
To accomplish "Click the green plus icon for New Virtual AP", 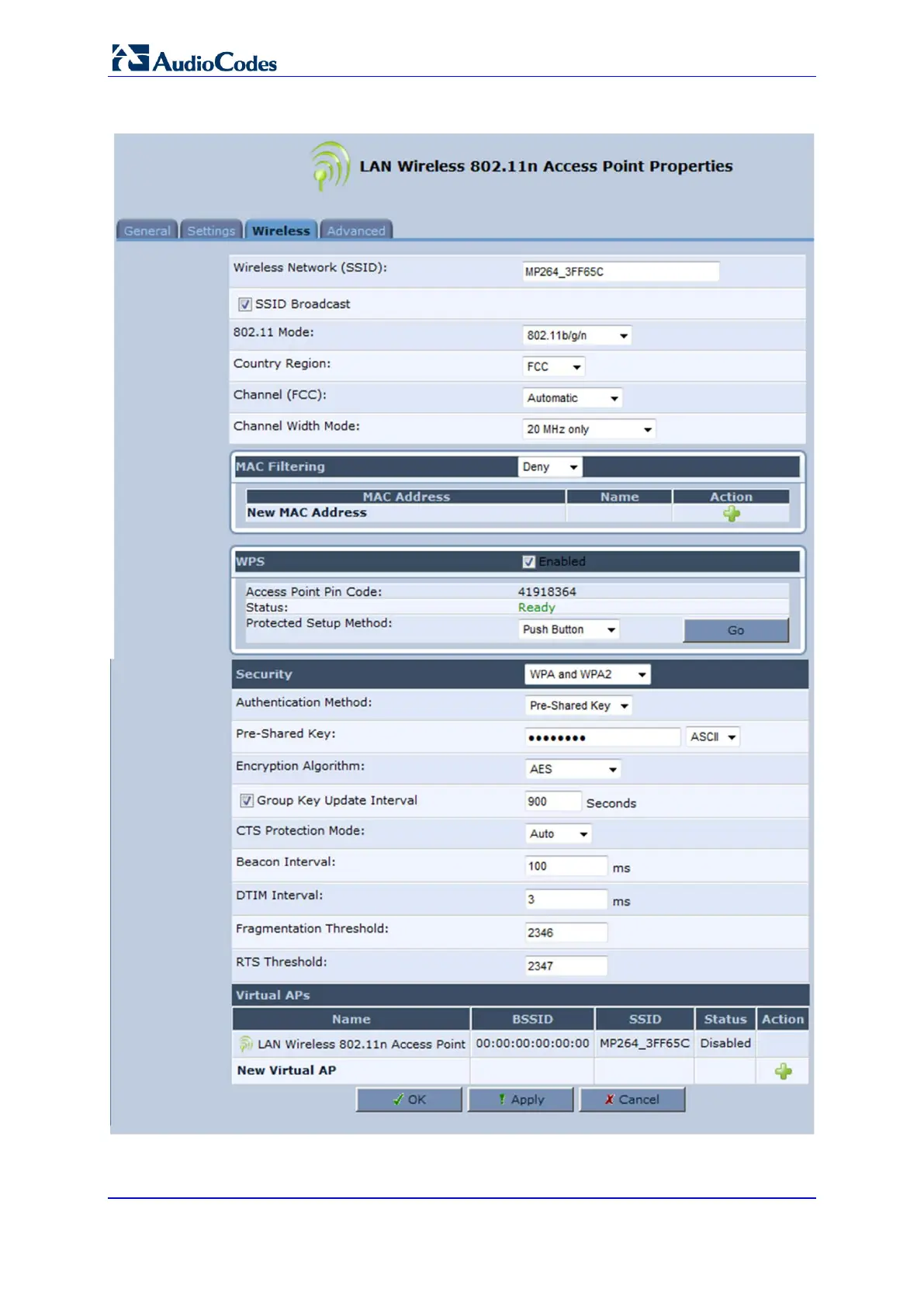I will pyautogui.click(x=784, y=1072).
